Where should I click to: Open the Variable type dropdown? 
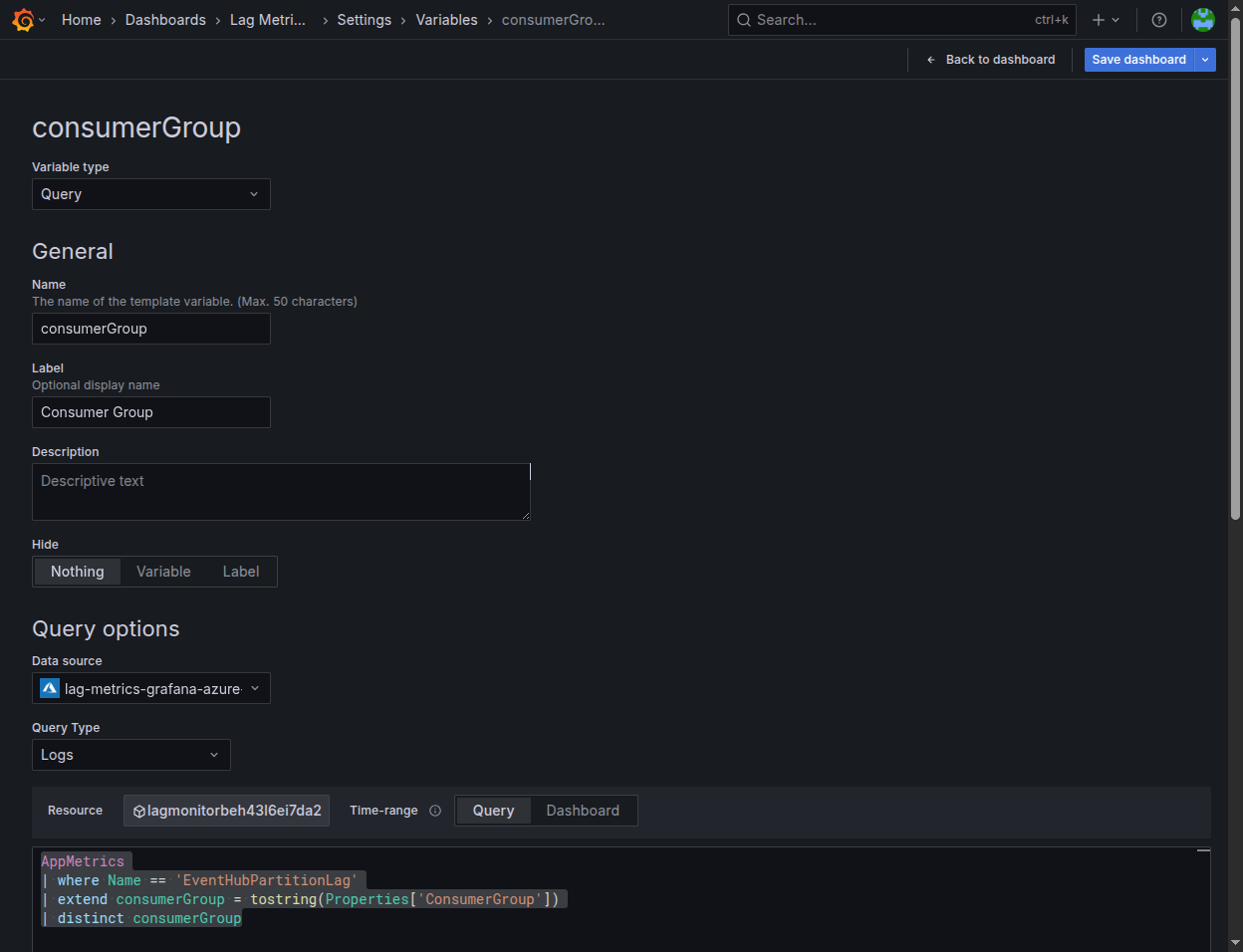coord(151,194)
